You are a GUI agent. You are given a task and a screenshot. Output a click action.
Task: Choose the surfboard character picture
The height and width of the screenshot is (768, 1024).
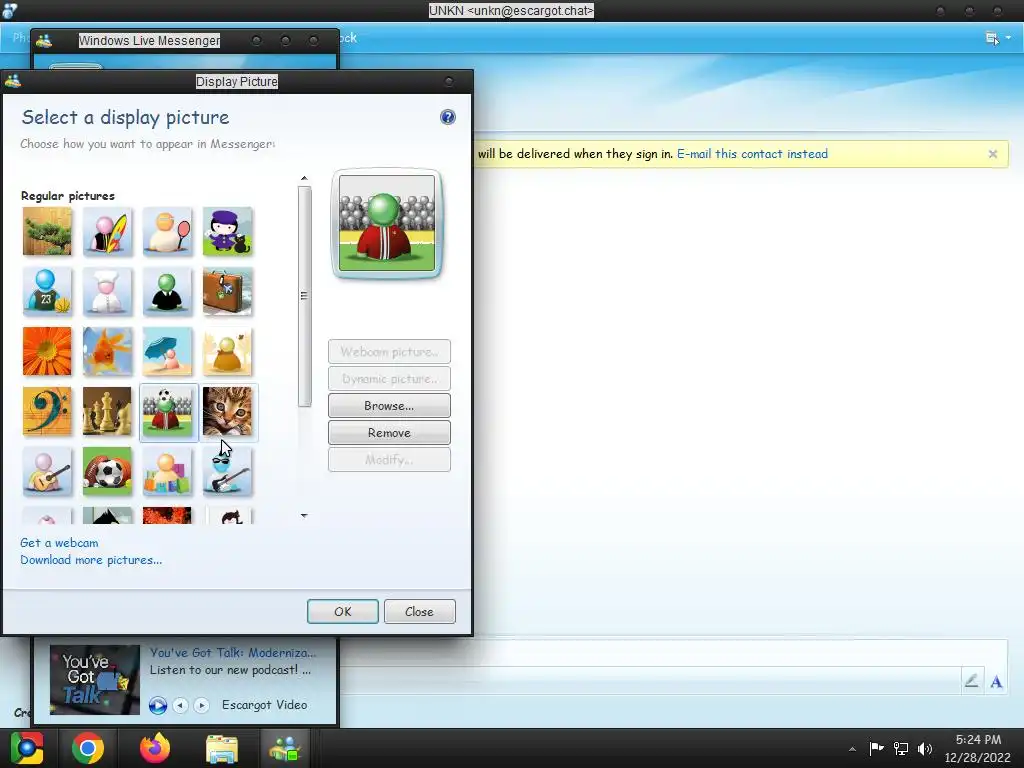107,231
